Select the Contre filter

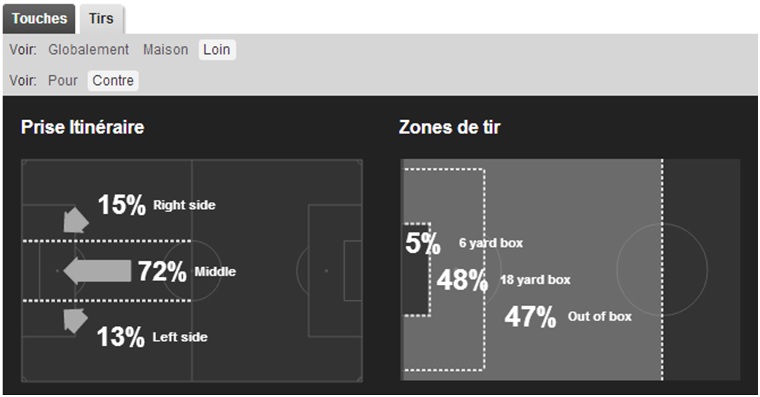point(113,80)
